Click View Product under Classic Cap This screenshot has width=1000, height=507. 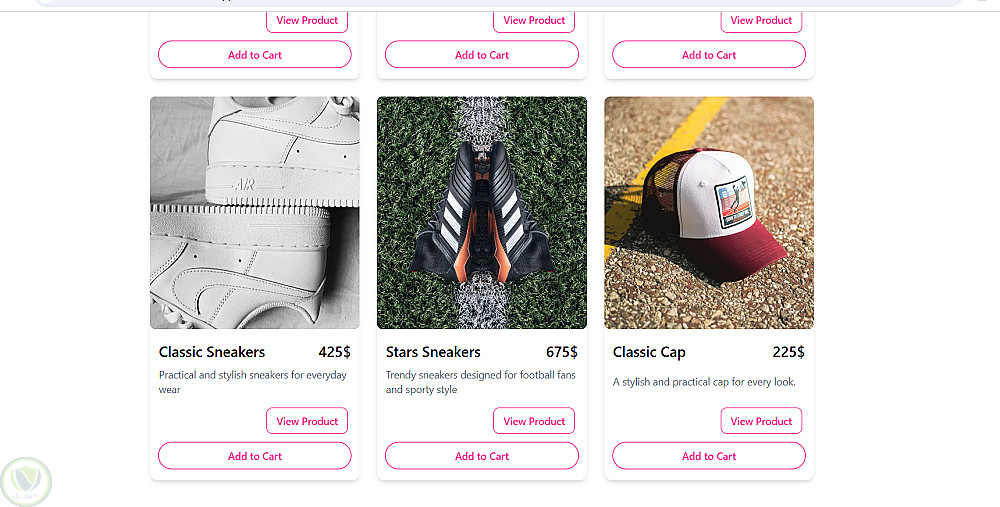tap(761, 421)
